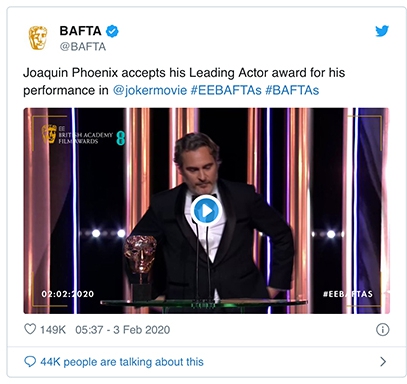This screenshot has height=384, width=407.
Task: Click the #EEBAFTAS overlay text in video
Action: point(348,294)
